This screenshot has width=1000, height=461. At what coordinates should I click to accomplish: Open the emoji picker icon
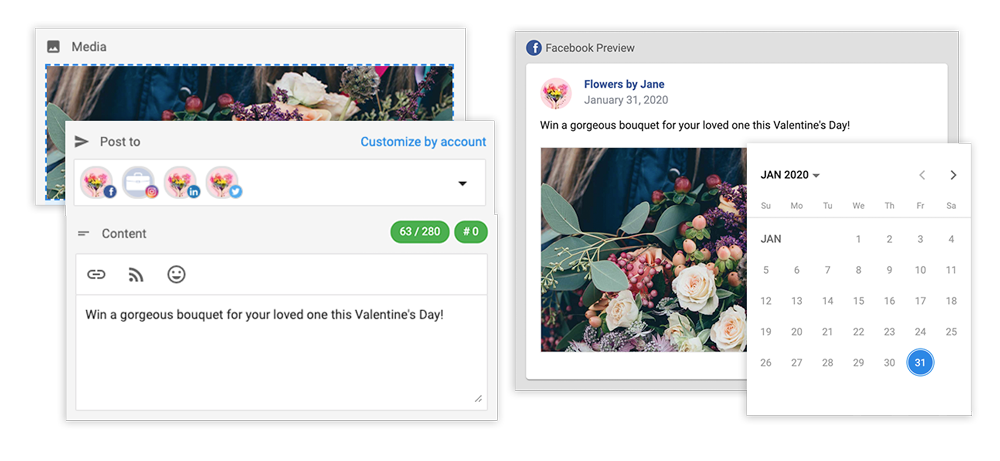coord(176,274)
